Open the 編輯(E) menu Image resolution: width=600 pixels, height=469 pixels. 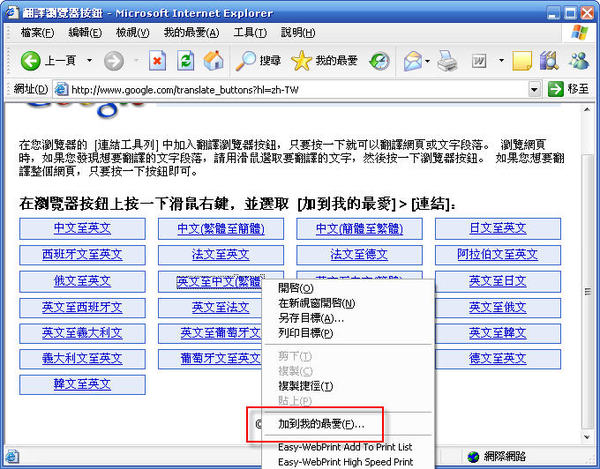pyautogui.click(x=85, y=33)
